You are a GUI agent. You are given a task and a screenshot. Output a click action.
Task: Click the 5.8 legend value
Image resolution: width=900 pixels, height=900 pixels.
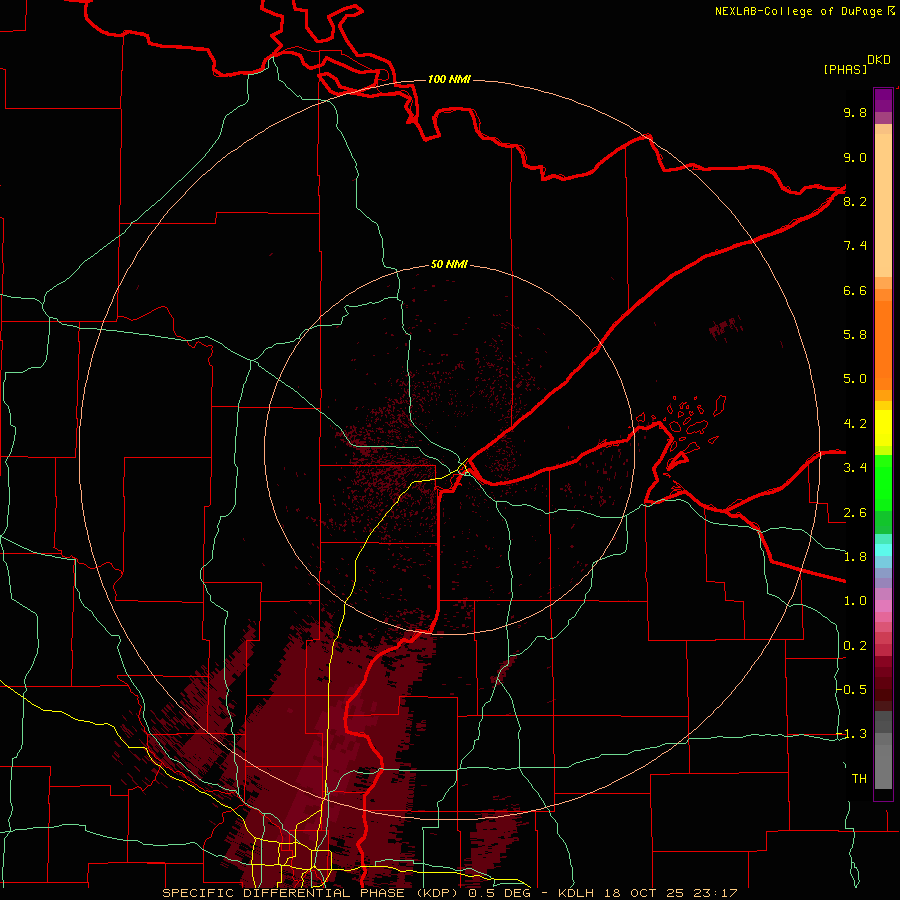click(855, 334)
